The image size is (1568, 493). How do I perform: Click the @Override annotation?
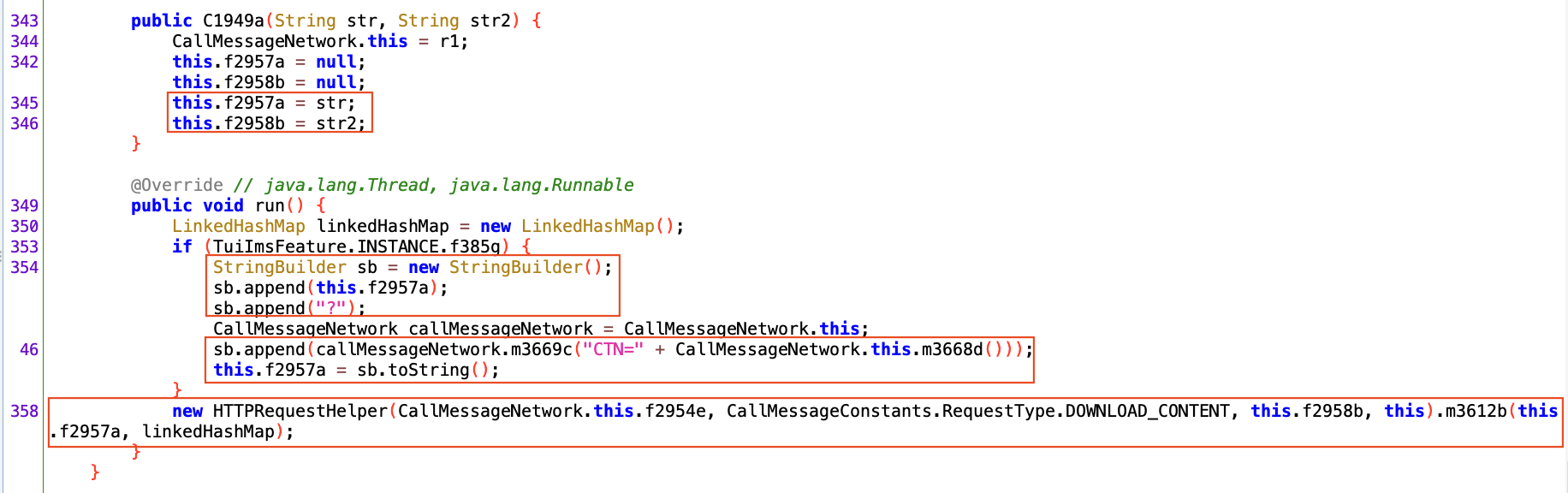(x=176, y=185)
